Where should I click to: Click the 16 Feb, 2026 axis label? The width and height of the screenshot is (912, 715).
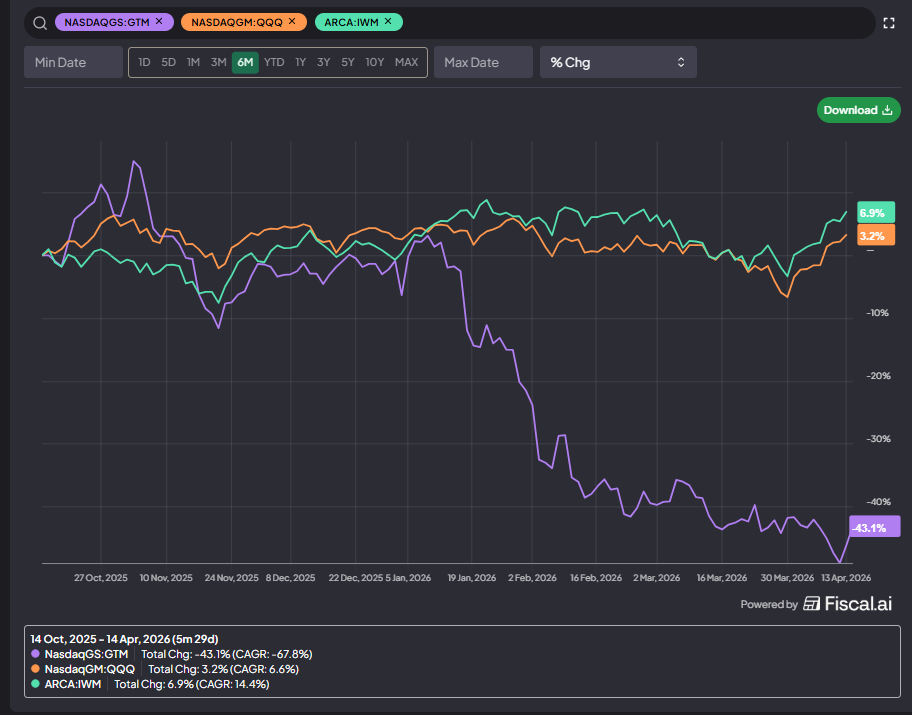pyautogui.click(x=596, y=578)
